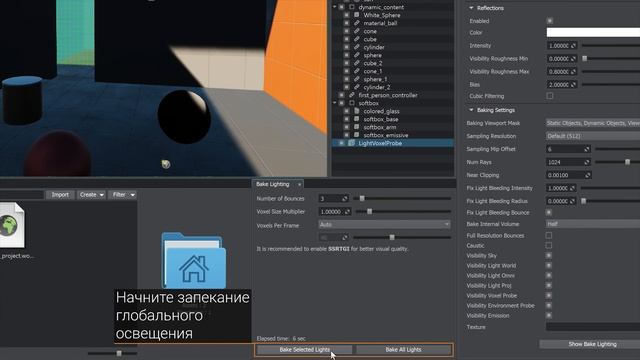The height and width of the screenshot is (360, 640).
Task: Click the link icon beside cube_2
Action: [357, 63]
